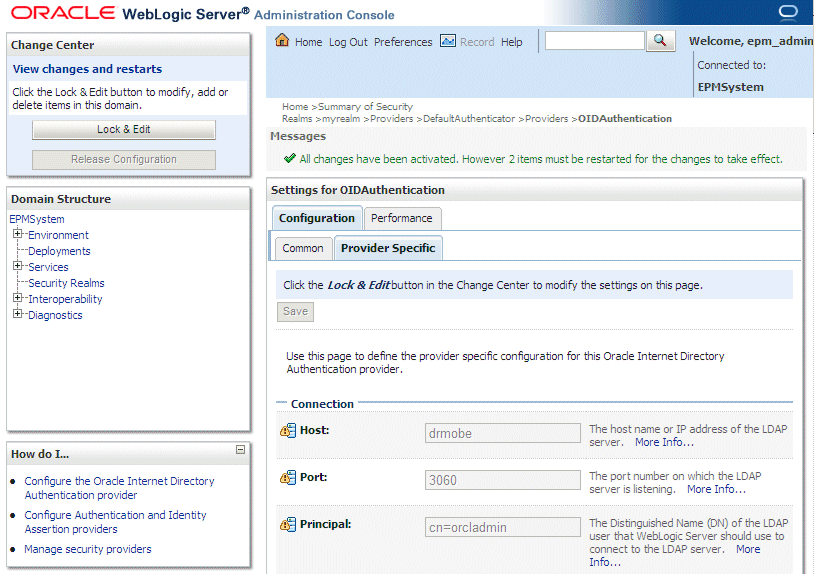Screen dimensions: 814x574
Task: Click the Save button
Action: click(295, 311)
